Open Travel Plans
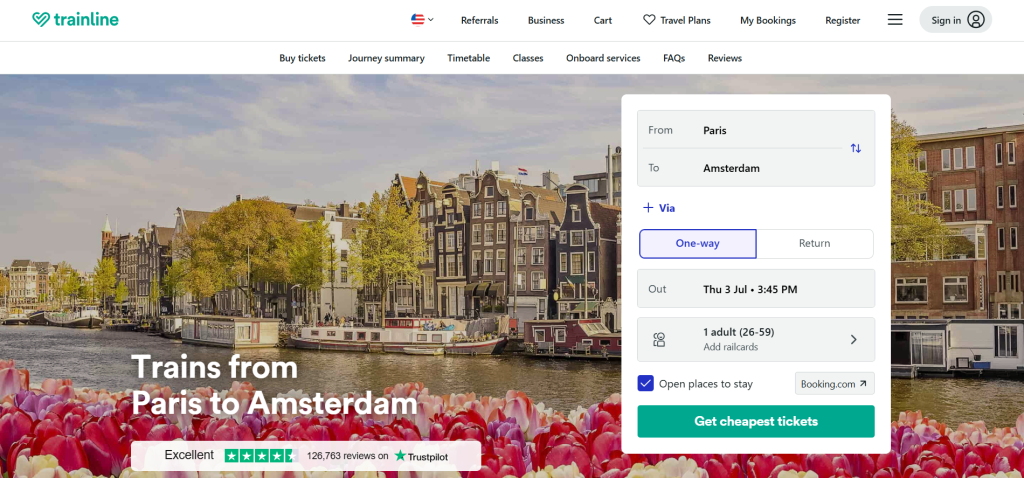Screen dimensions: 1024x478 pos(677,20)
